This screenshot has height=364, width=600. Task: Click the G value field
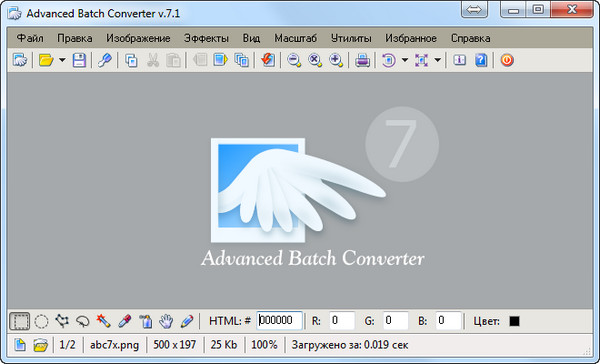pyautogui.click(x=396, y=320)
